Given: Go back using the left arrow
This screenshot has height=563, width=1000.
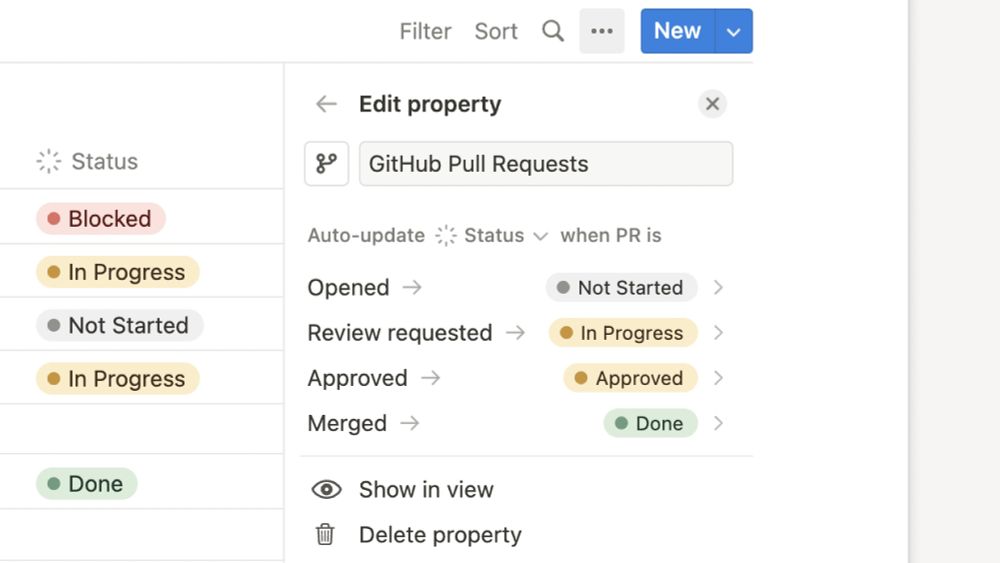Looking at the screenshot, I should (x=327, y=104).
